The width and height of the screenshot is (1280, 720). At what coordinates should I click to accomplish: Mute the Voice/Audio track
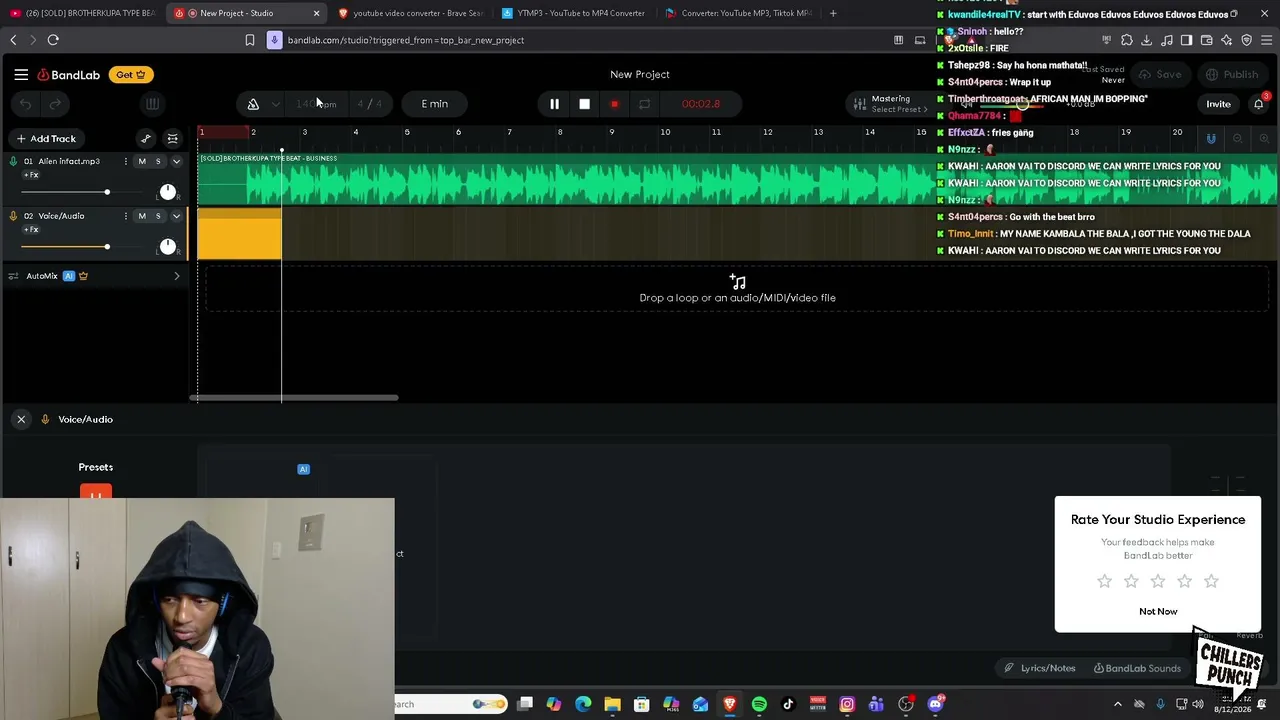[142, 216]
